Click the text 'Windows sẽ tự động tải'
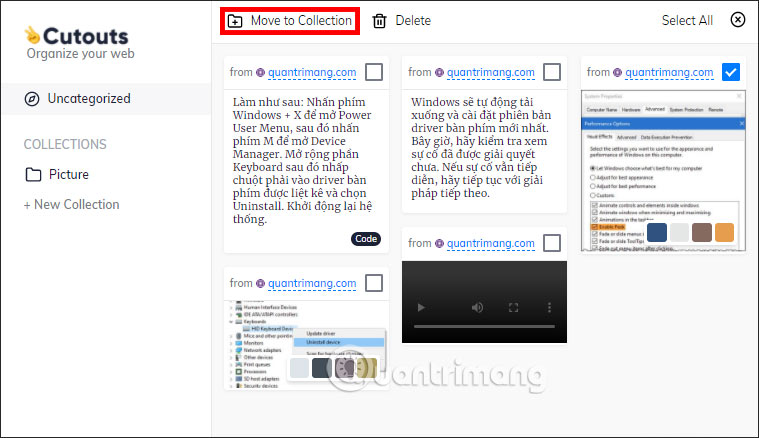 click(472, 102)
